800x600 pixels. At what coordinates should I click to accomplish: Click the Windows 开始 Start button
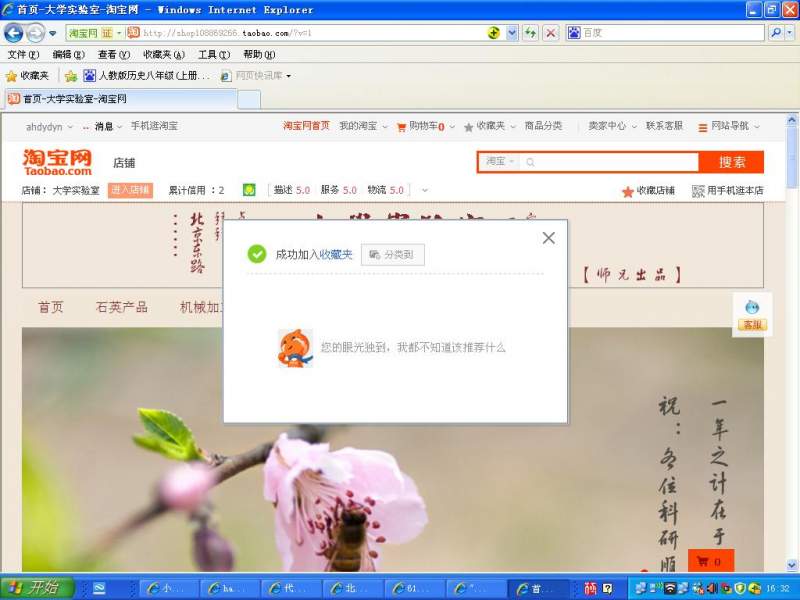[37, 588]
